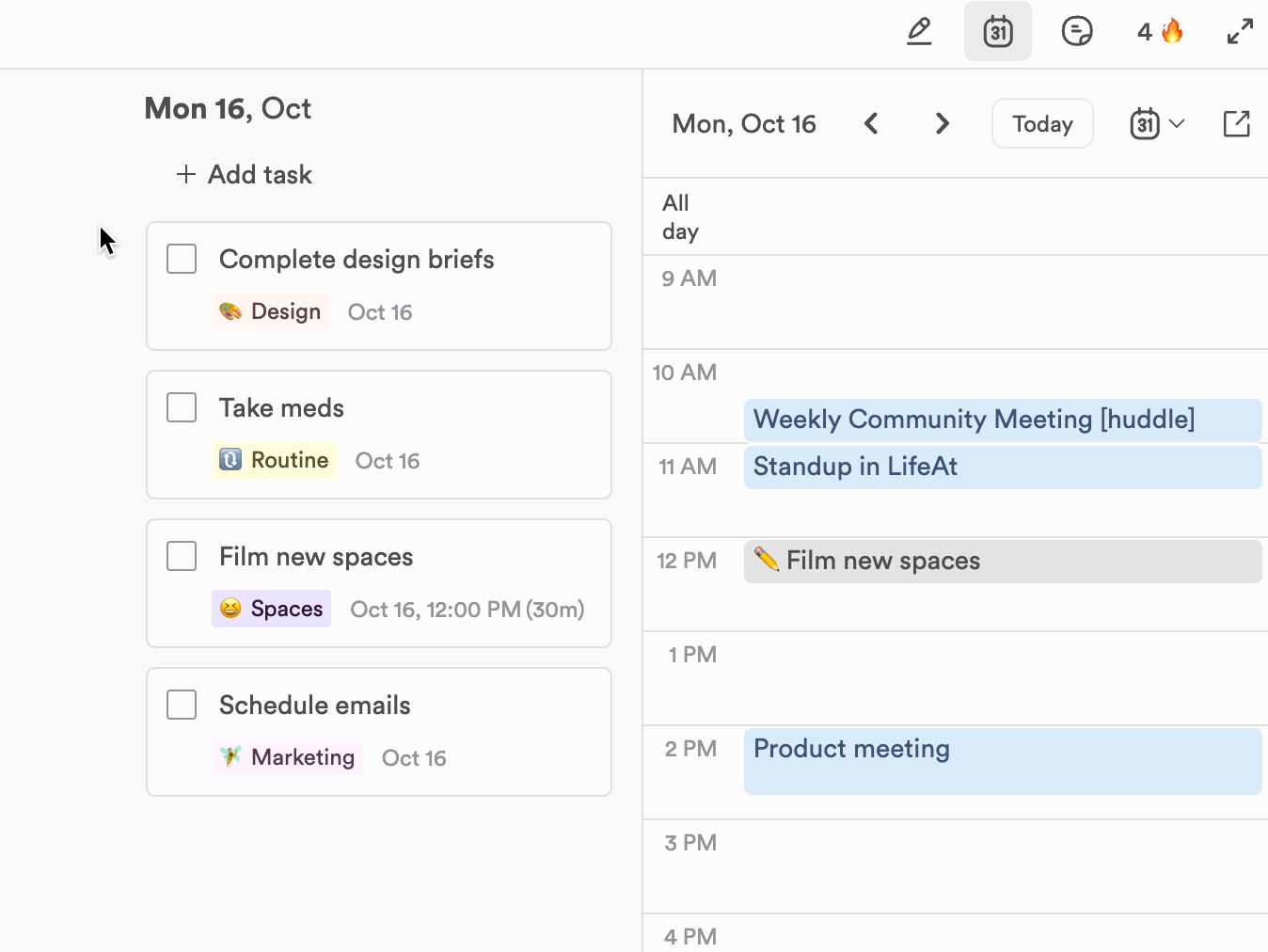Go to previous day with left chevron

click(871, 124)
